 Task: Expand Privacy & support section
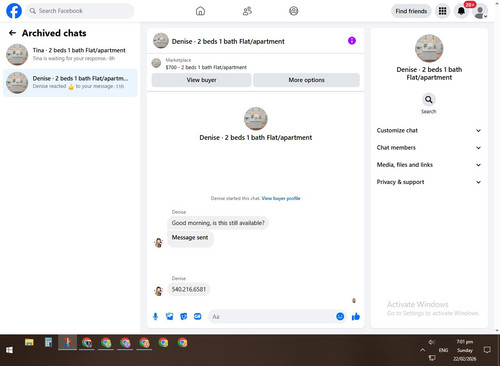(429, 182)
